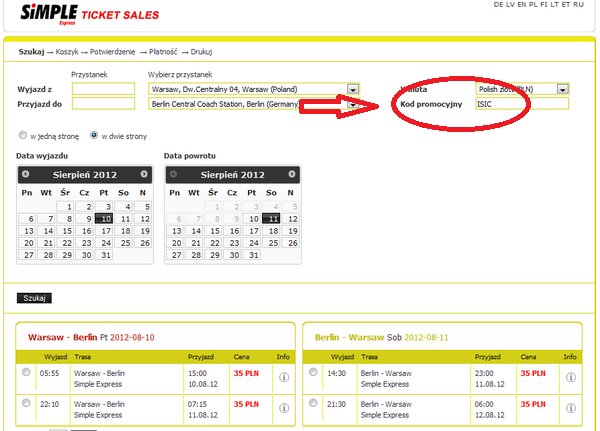Image resolution: width=600 pixels, height=431 pixels.
Task: Click 35 PLN price of 21:30 trip
Action: point(533,404)
